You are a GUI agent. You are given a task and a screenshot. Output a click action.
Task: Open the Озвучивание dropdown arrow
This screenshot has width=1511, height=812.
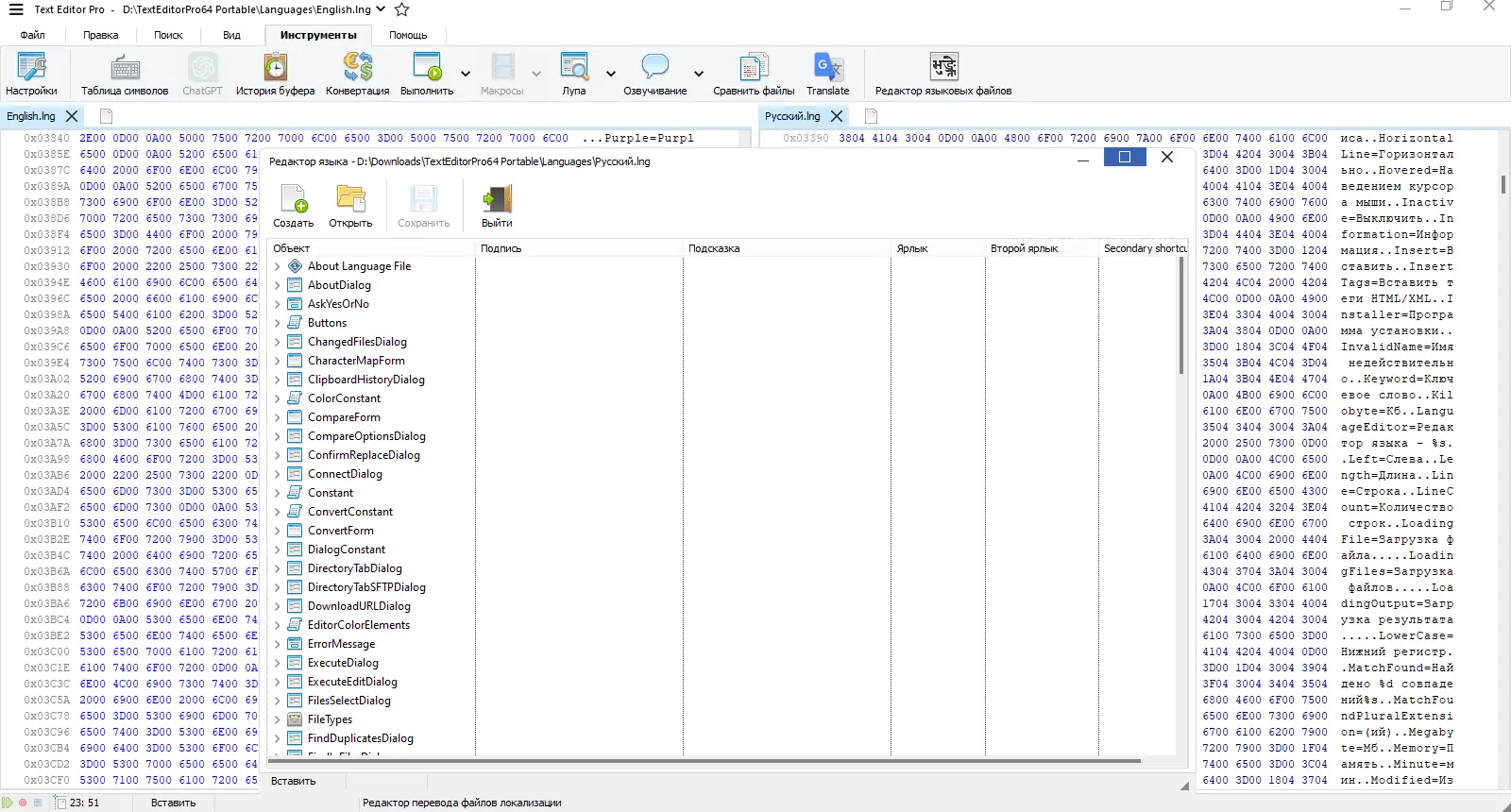[699, 74]
